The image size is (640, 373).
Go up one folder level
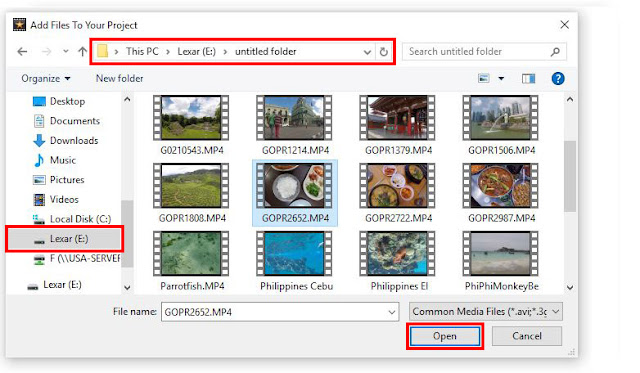click(x=82, y=51)
